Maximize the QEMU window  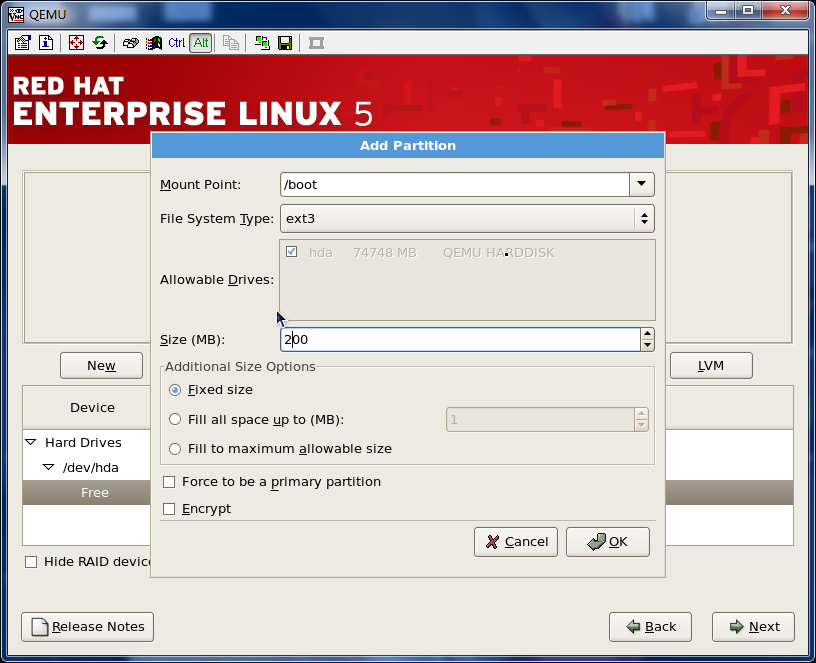(748, 10)
